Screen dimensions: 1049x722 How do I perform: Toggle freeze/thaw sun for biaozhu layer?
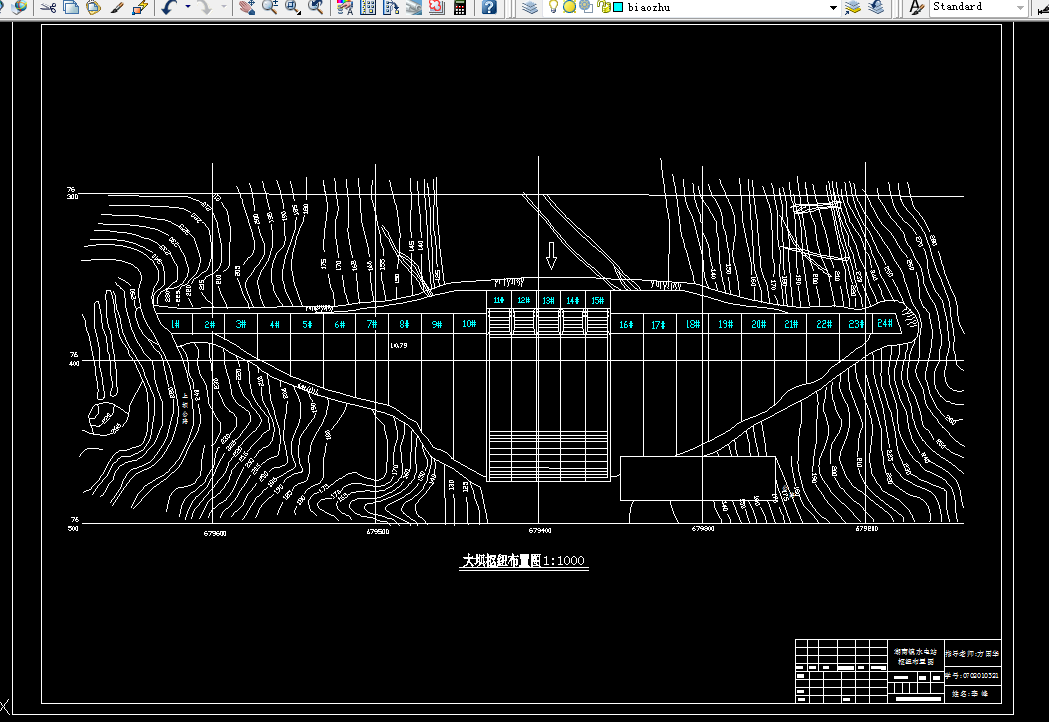point(569,7)
